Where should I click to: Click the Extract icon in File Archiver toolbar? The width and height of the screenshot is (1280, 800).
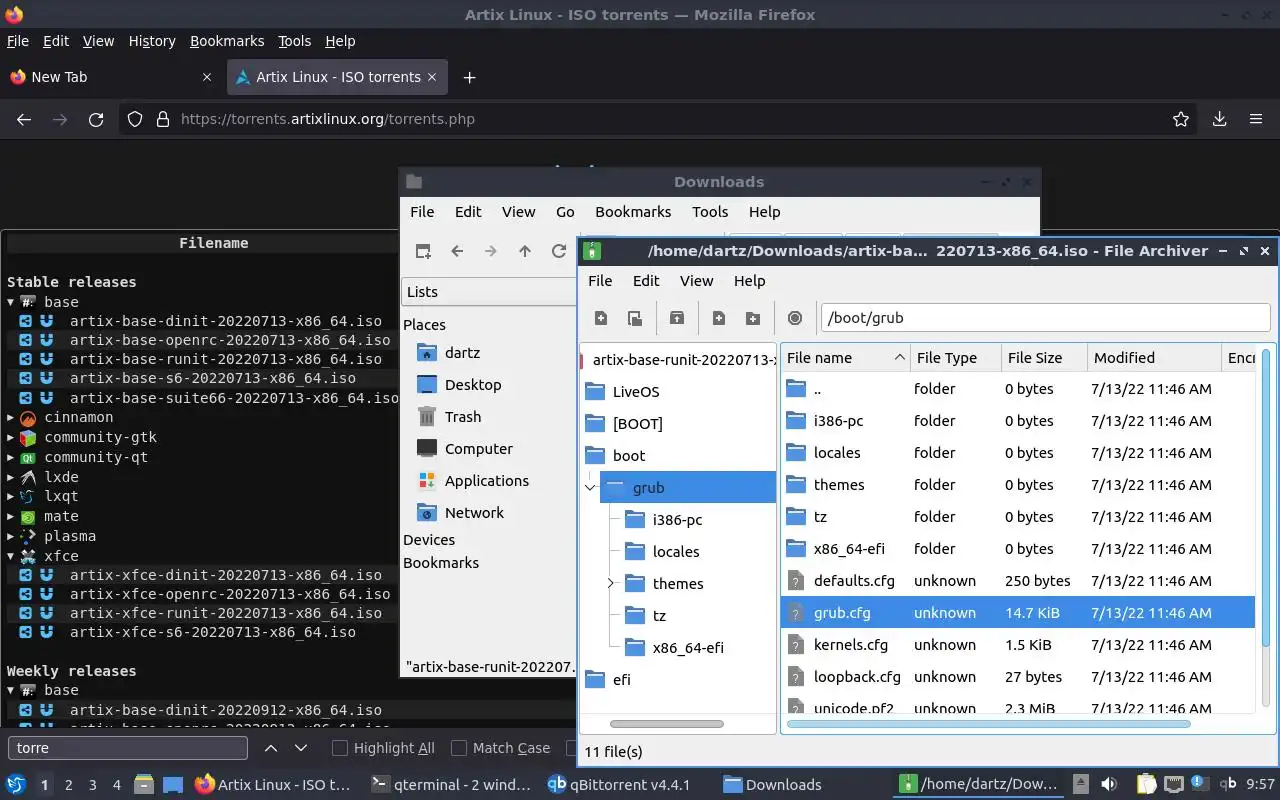point(677,318)
